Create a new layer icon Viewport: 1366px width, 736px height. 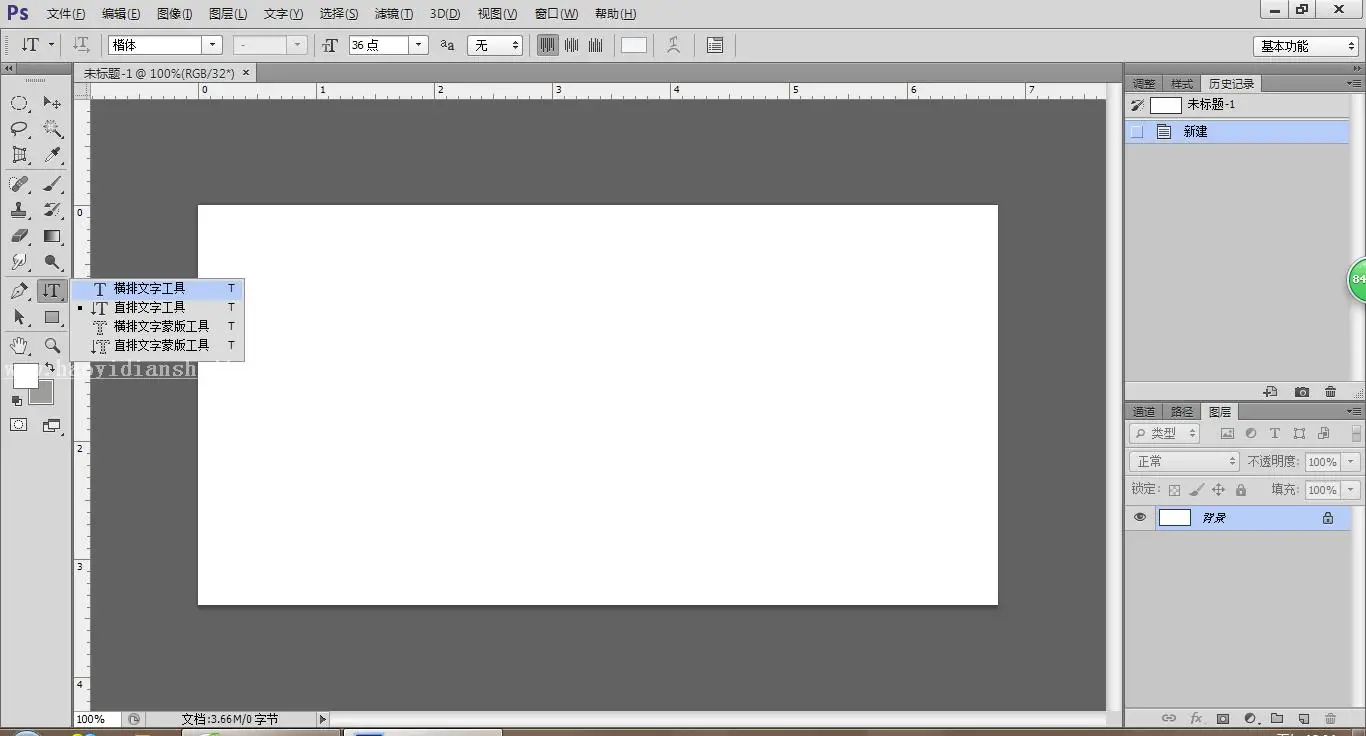[x=1304, y=718]
